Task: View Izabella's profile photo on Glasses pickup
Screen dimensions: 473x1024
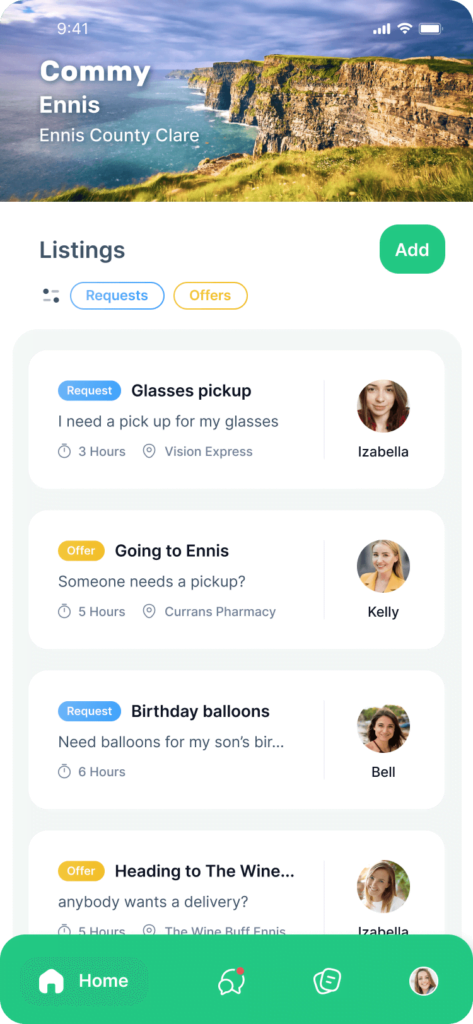Action: click(383, 406)
